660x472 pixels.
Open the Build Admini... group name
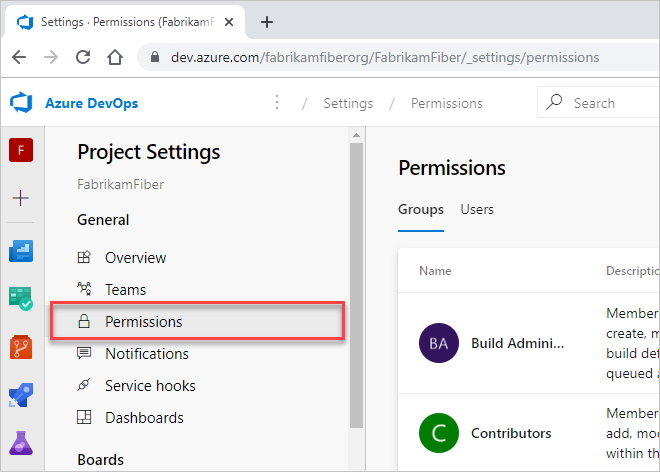coord(517,343)
